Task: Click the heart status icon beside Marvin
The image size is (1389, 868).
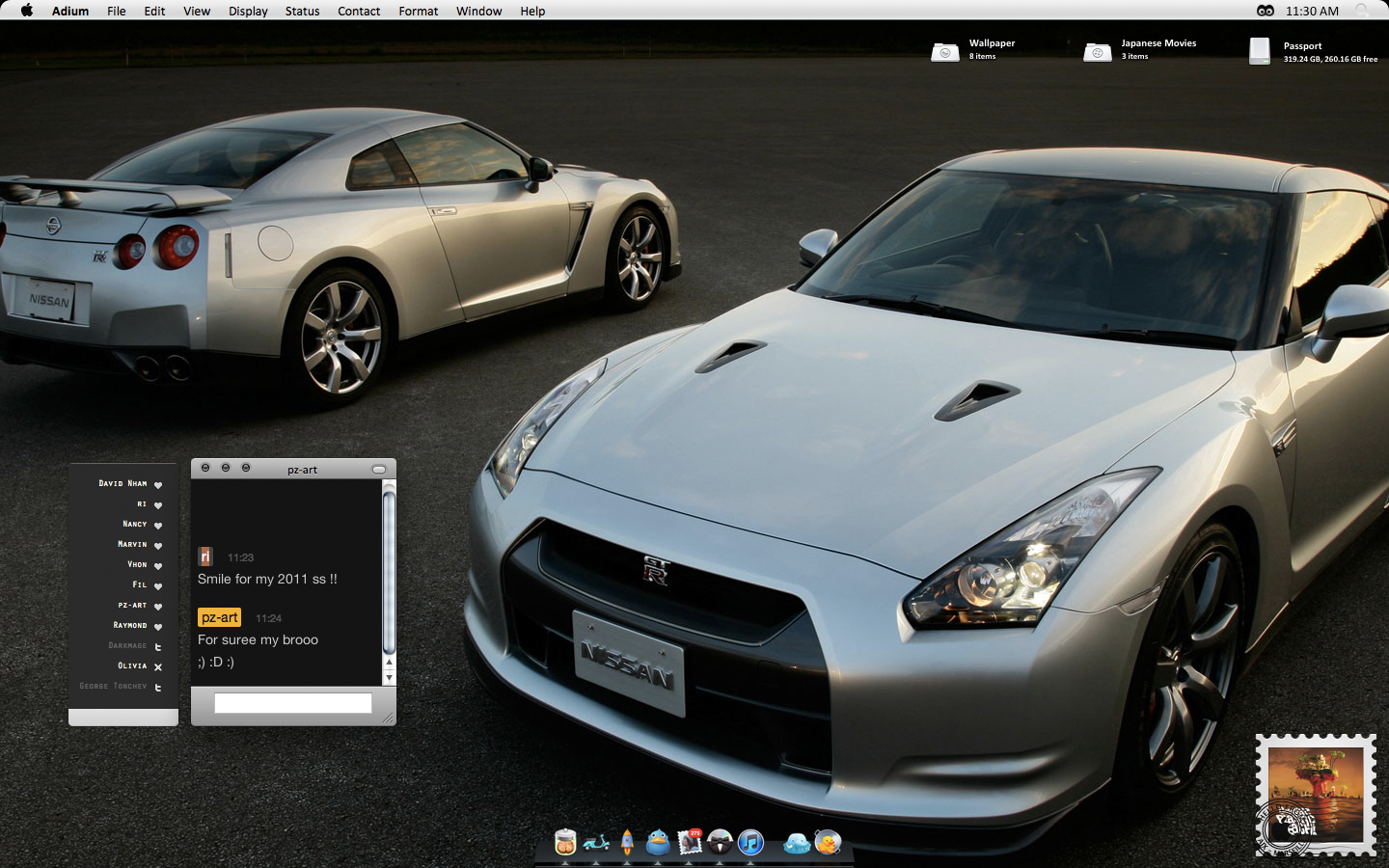Action: (x=158, y=546)
